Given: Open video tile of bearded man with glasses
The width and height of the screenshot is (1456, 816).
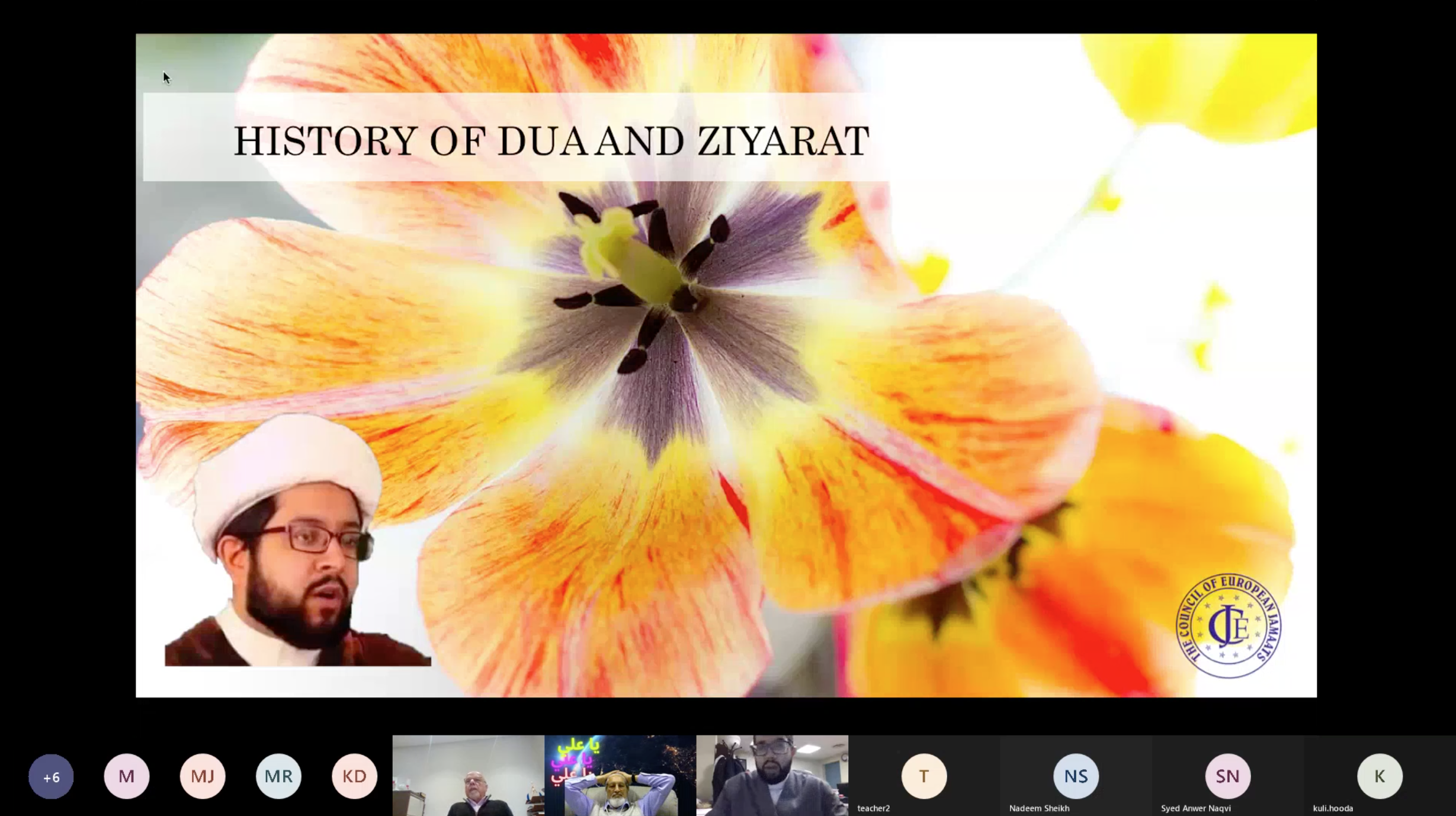Looking at the screenshot, I should pos(772,776).
